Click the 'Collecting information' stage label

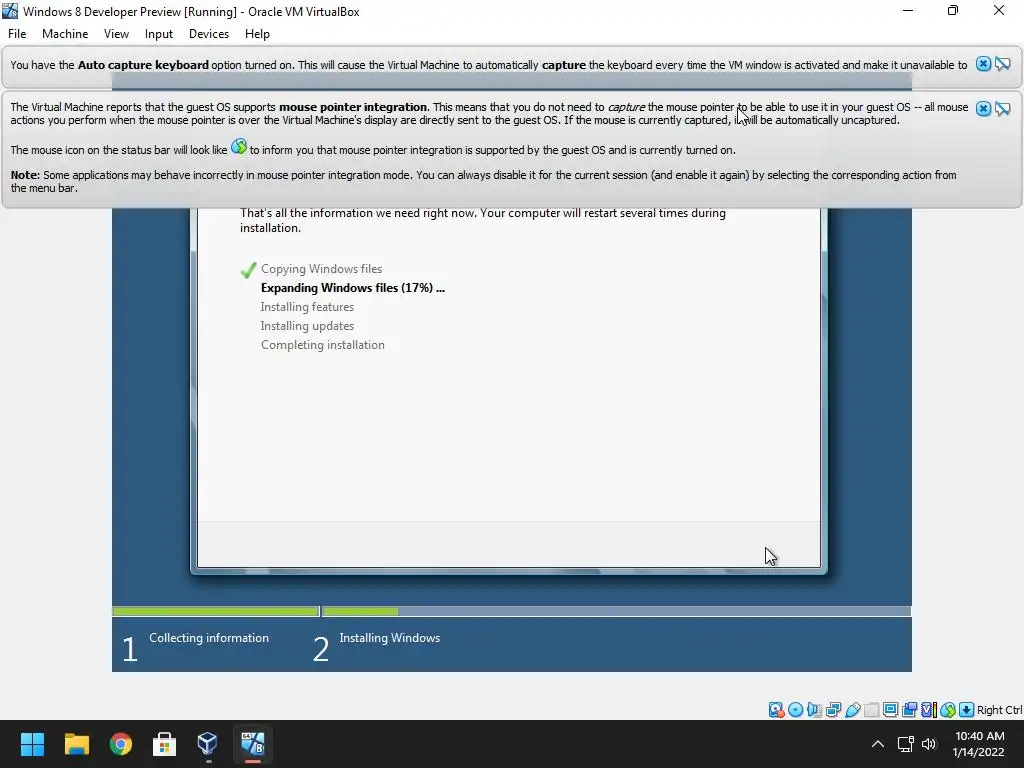209,638
